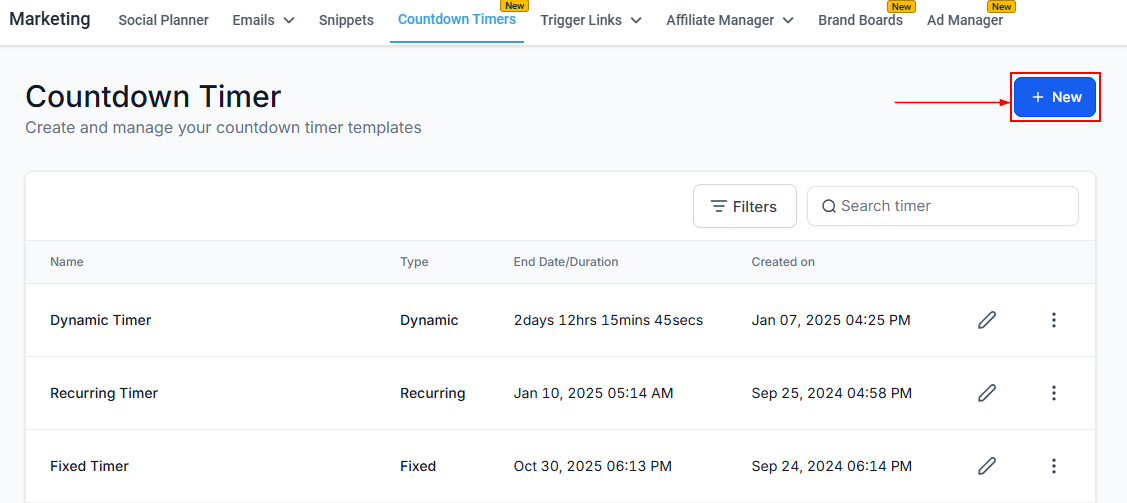Switch to the Snippets tab

(346, 20)
